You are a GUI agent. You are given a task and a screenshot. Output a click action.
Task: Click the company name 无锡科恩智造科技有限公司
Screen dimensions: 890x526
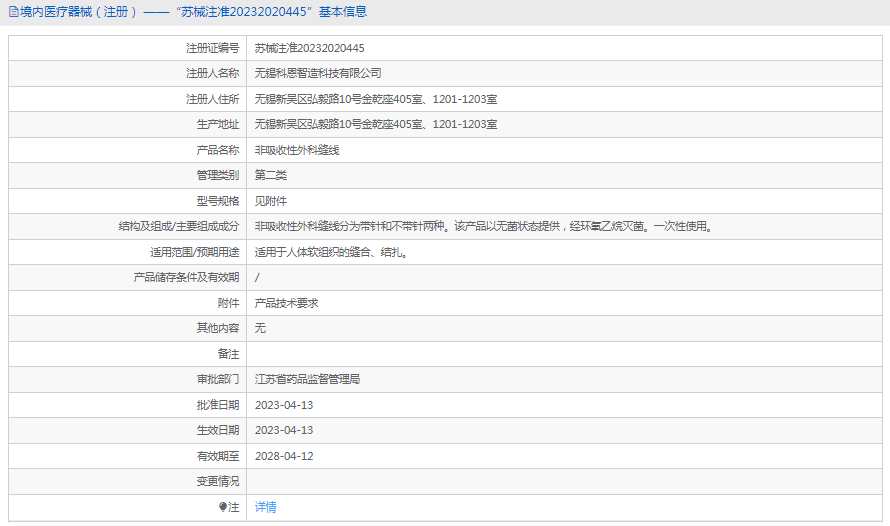coord(318,73)
